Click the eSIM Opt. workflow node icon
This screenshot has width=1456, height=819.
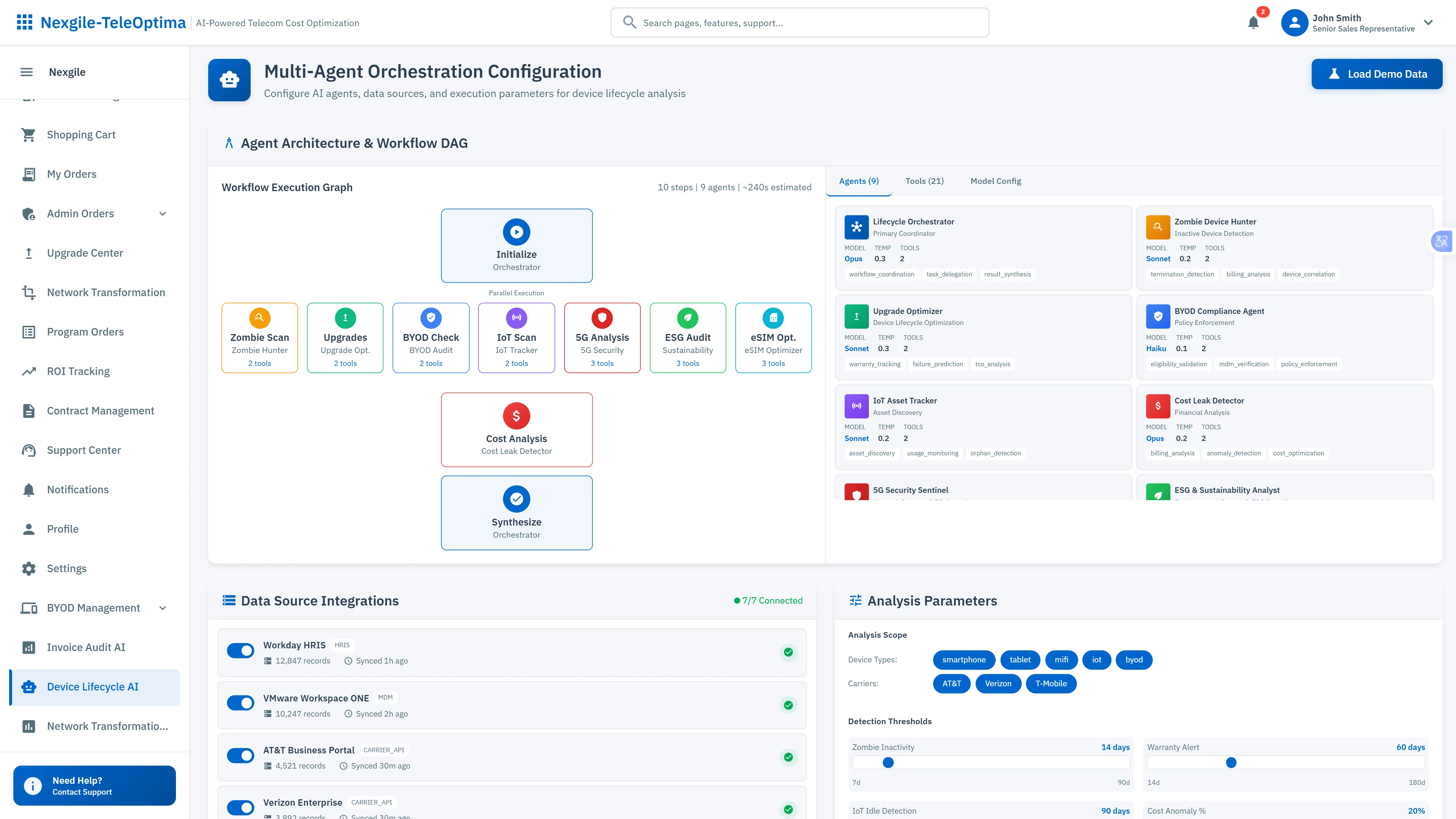click(773, 318)
